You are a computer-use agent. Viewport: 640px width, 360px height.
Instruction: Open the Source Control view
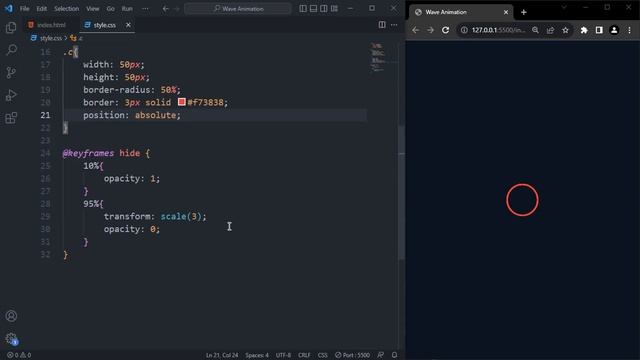pos(11,73)
